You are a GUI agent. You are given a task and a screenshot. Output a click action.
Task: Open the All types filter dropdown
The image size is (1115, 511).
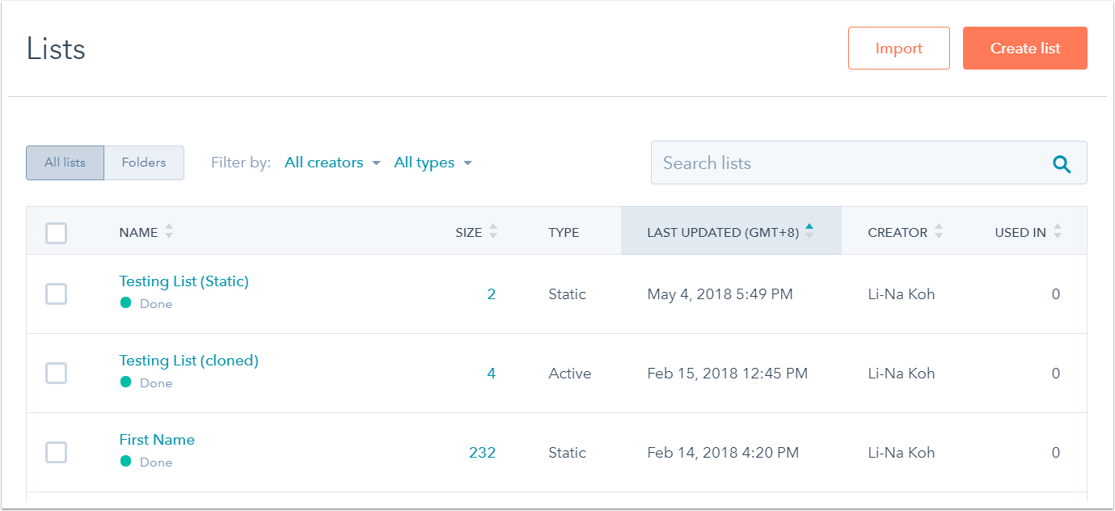click(433, 163)
